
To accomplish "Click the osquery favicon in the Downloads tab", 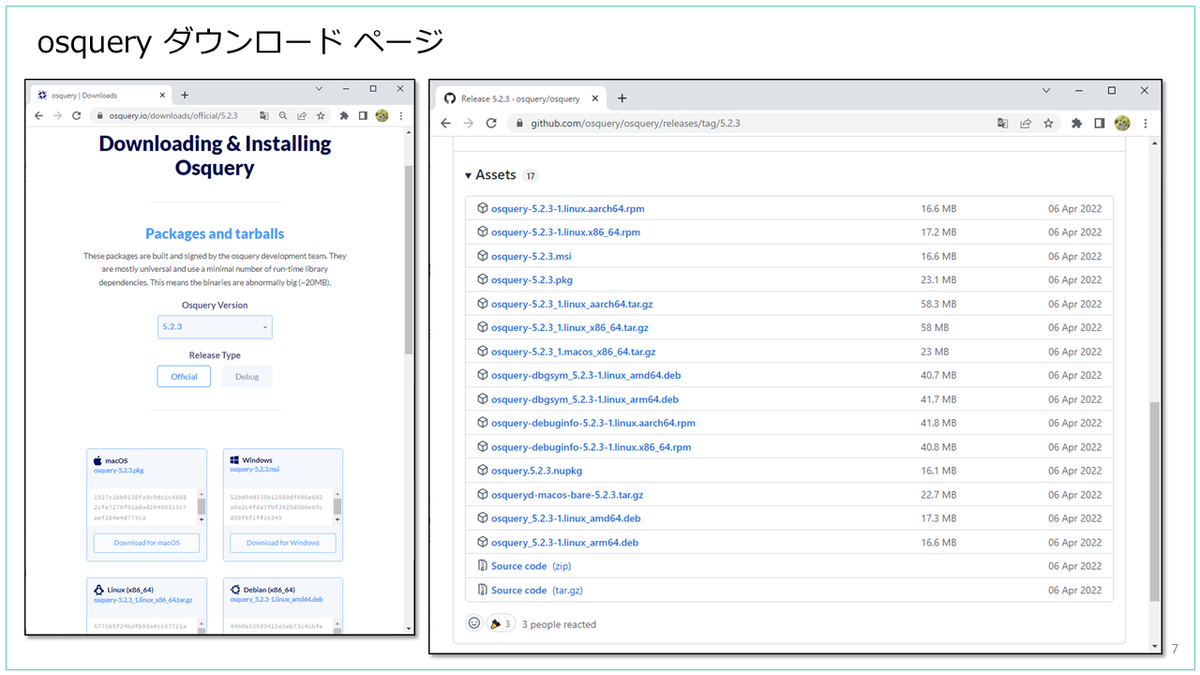I will pos(42,95).
